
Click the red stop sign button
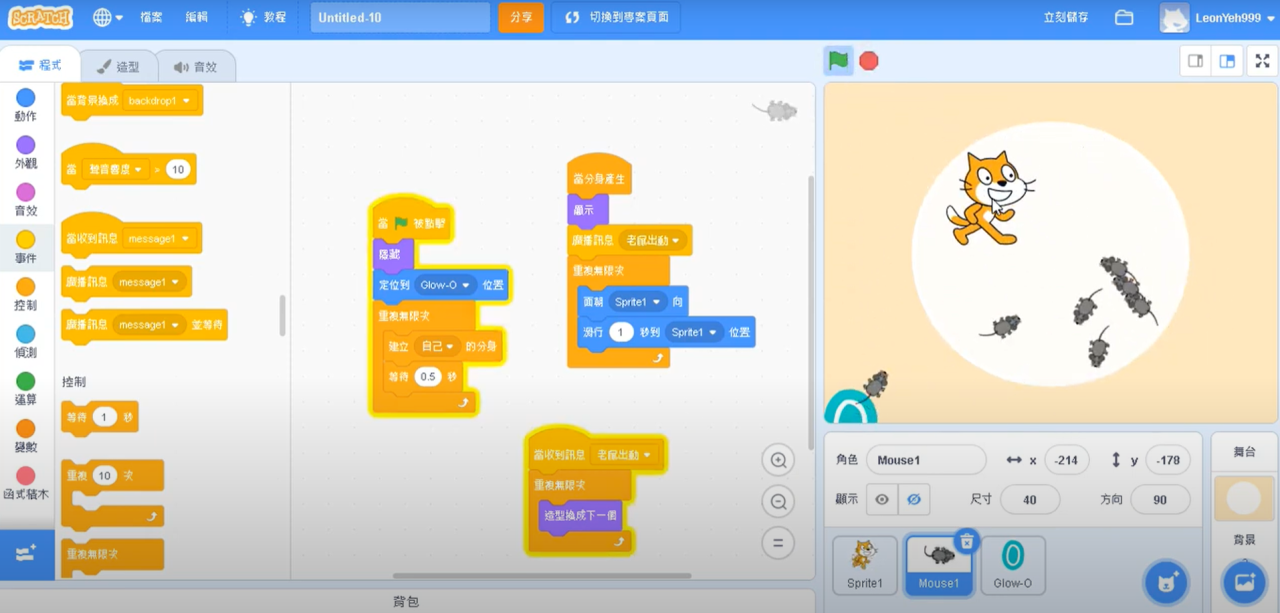pyautogui.click(x=869, y=61)
